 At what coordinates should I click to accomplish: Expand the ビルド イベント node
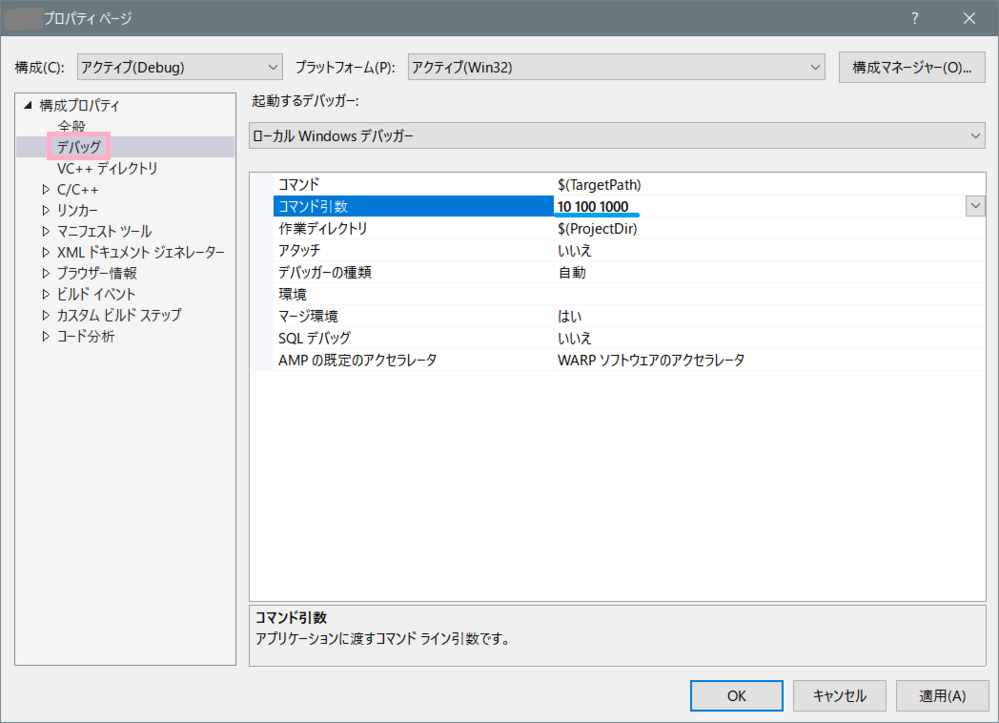pos(45,295)
